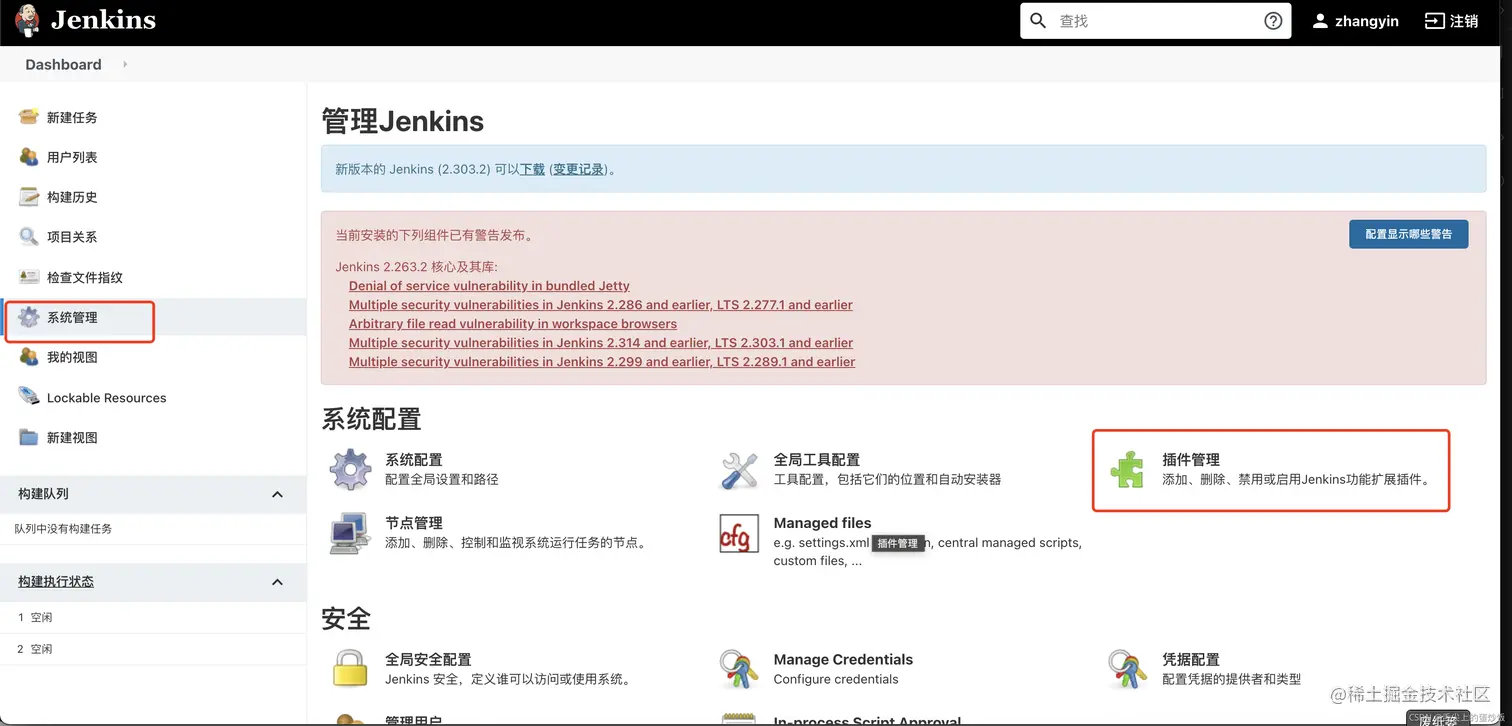Collapse the 构建队列 section
Screen dimensions: 1512x726
pos(278,493)
